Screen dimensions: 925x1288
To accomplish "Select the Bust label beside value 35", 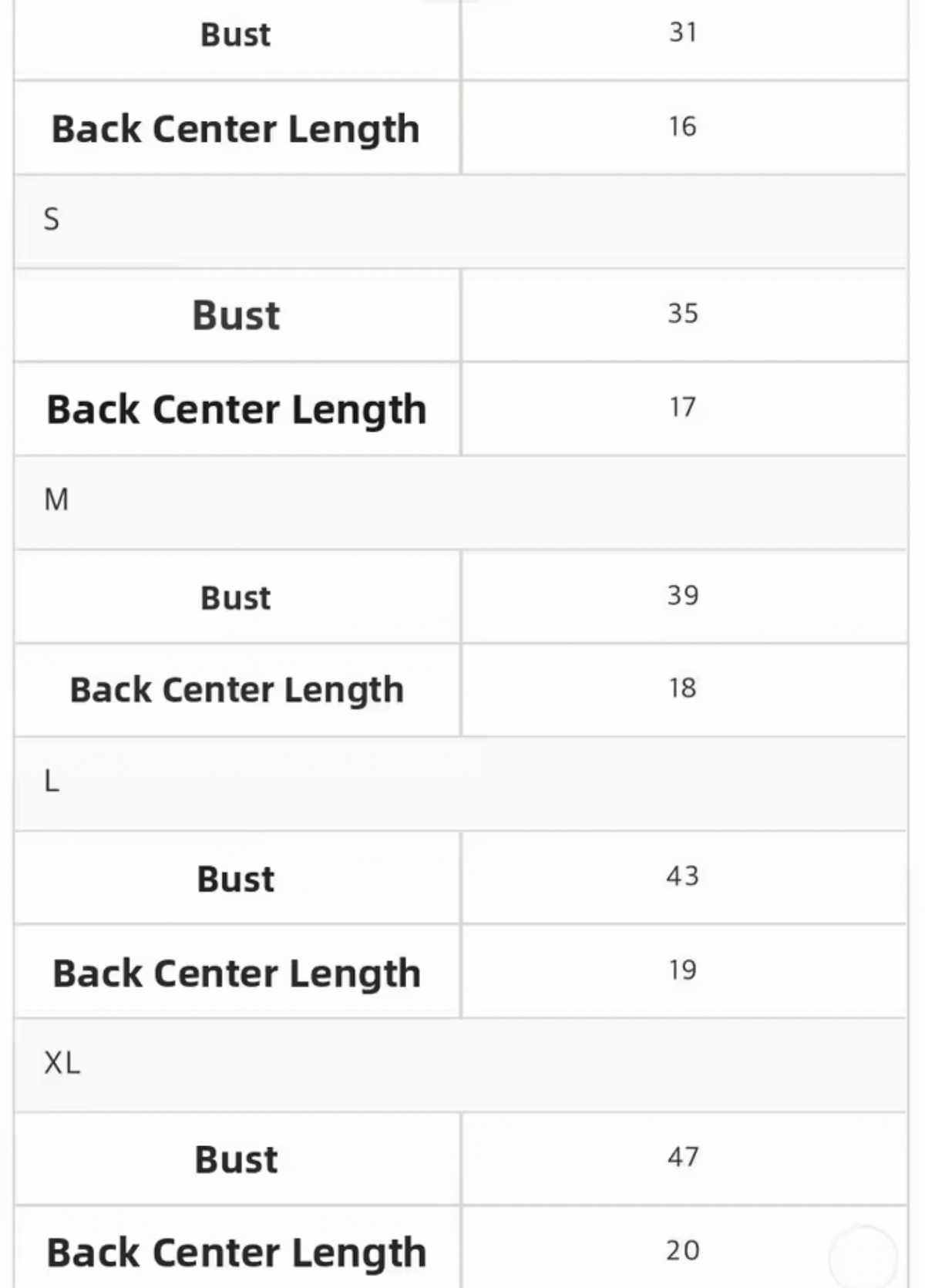I will coord(236,315).
